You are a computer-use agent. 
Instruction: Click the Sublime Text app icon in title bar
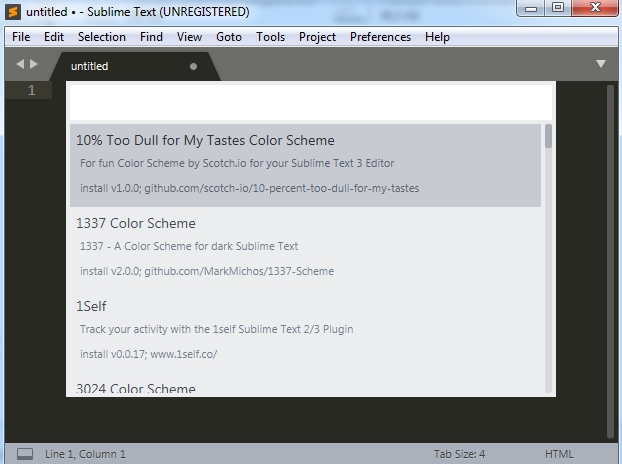tap(13, 12)
